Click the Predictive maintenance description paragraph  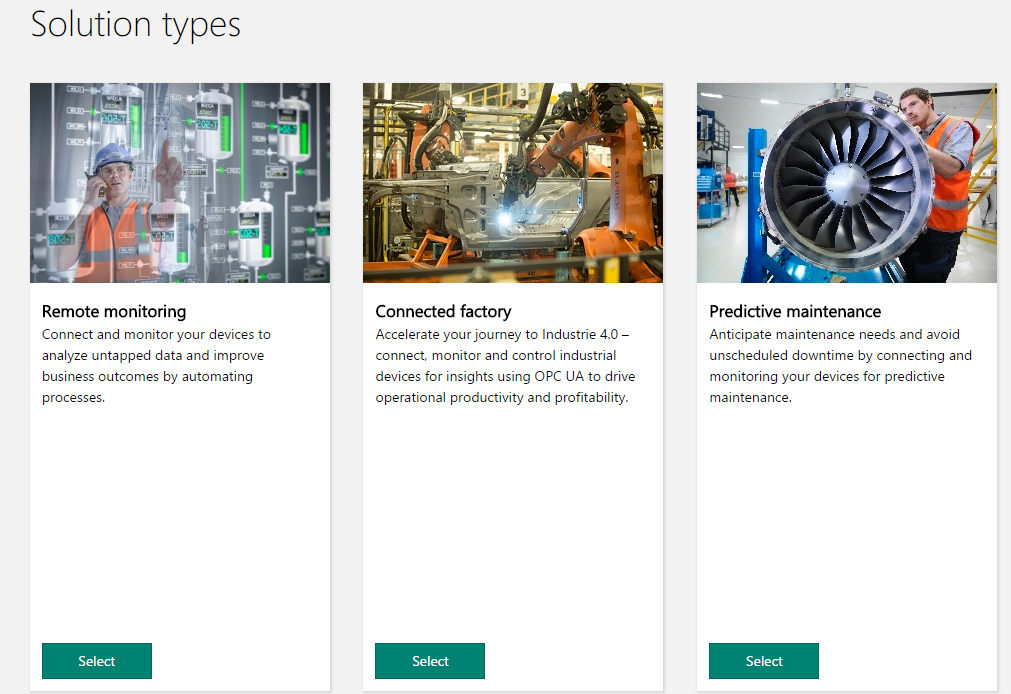point(840,366)
